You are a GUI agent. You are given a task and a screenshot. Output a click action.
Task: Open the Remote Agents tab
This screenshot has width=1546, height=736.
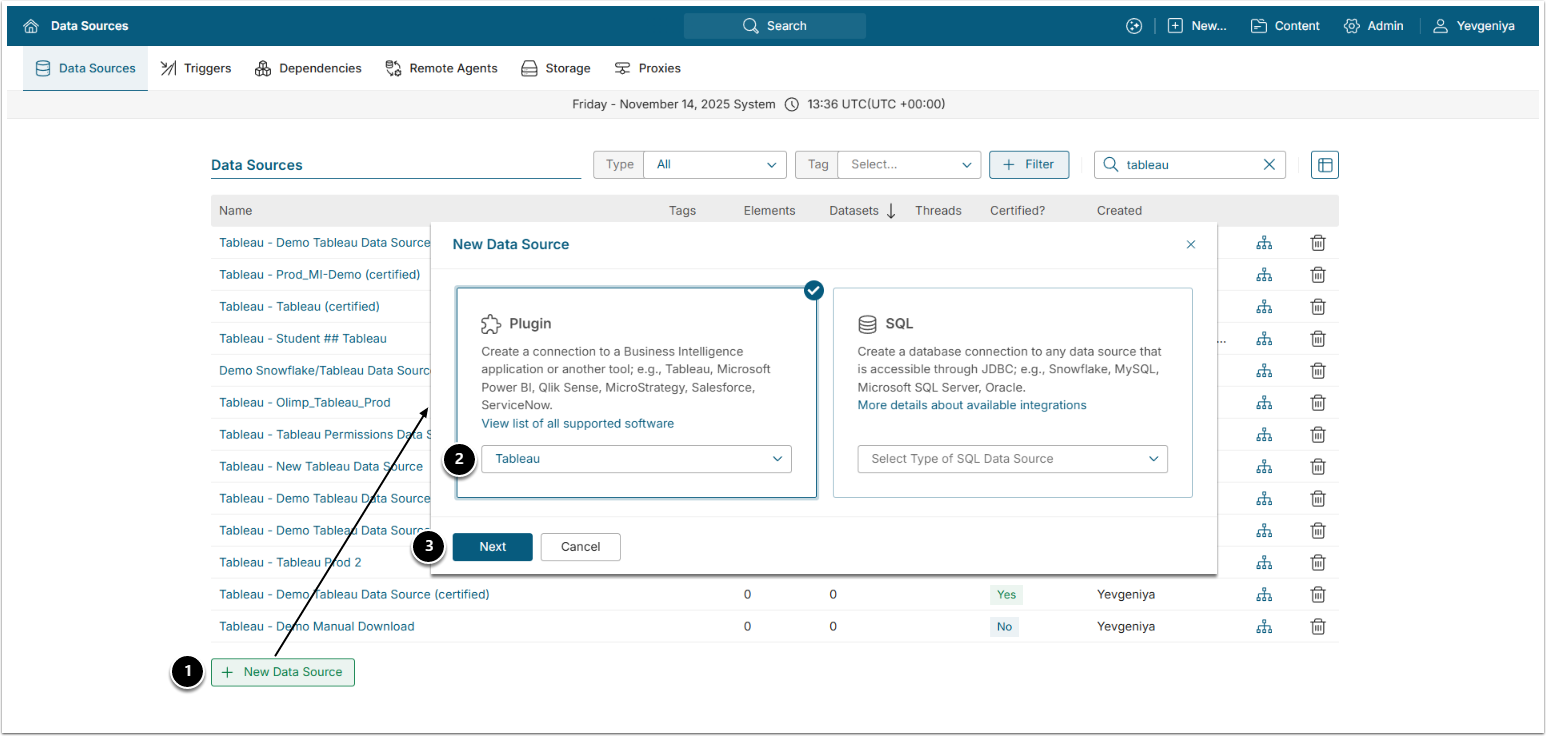441,68
